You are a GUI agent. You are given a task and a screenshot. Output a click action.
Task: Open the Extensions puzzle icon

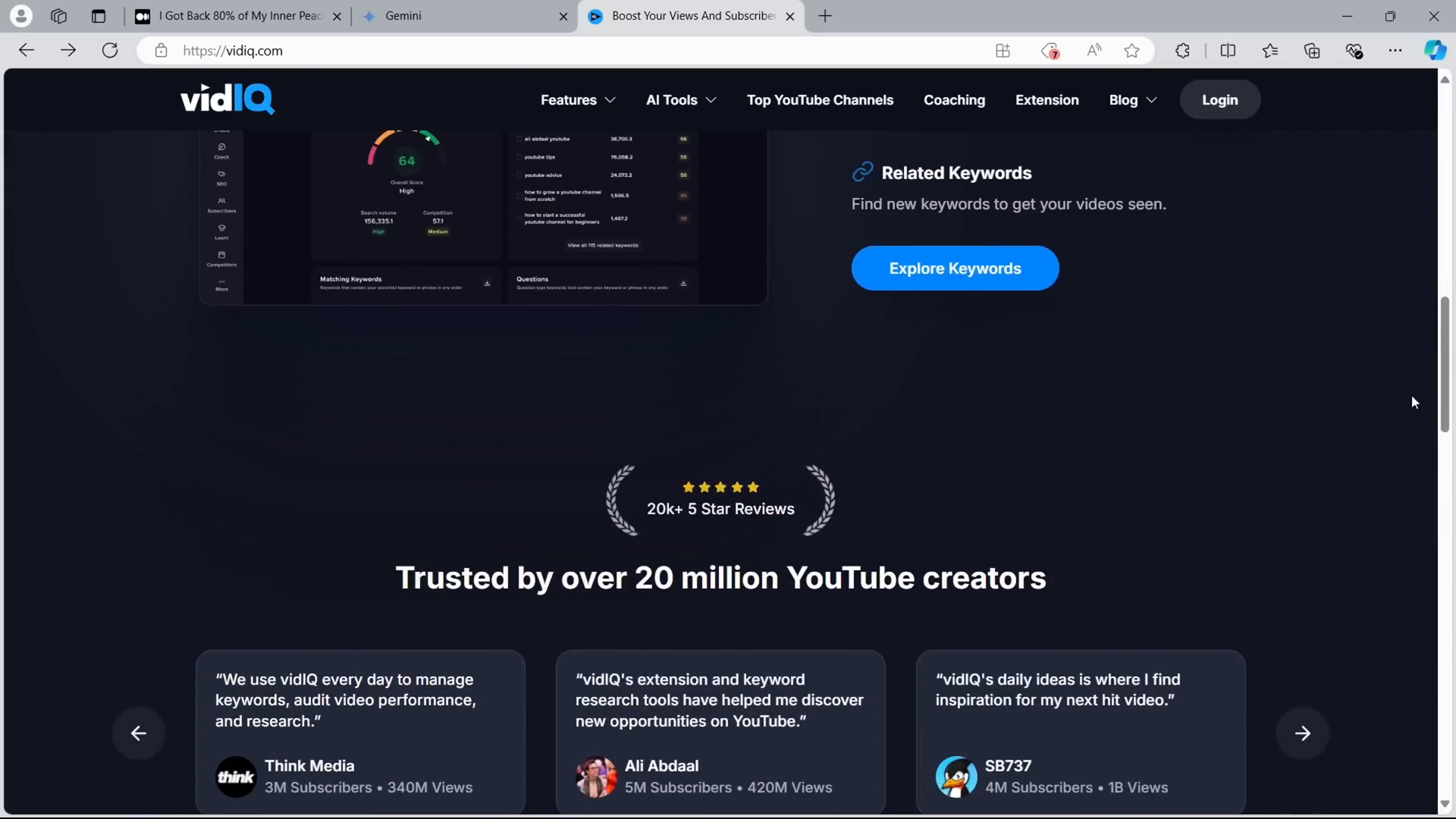[x=1182, y=51]
